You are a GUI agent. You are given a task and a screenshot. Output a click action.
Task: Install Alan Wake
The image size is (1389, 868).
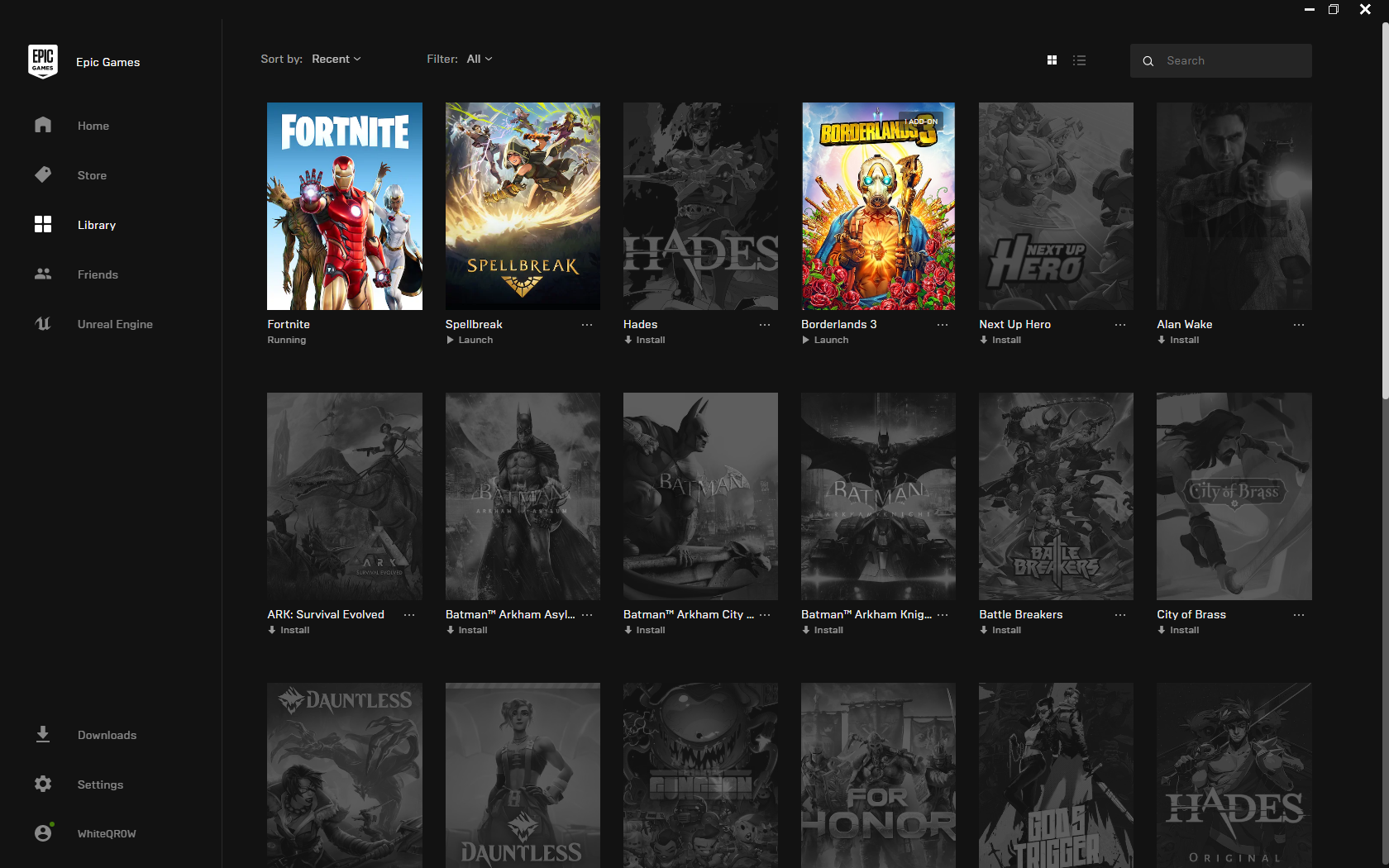(x=1178, y=340)
